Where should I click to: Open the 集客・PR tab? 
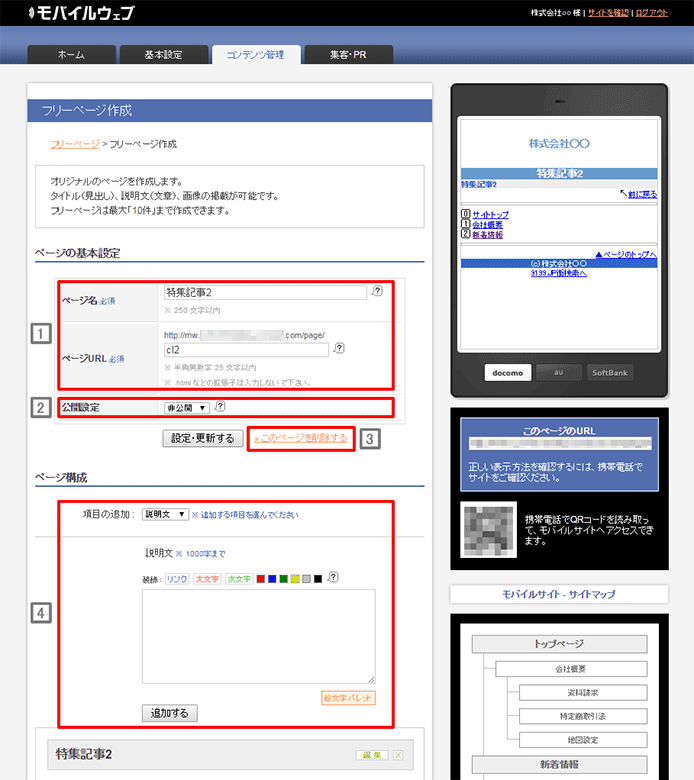(x=347, y=55)
